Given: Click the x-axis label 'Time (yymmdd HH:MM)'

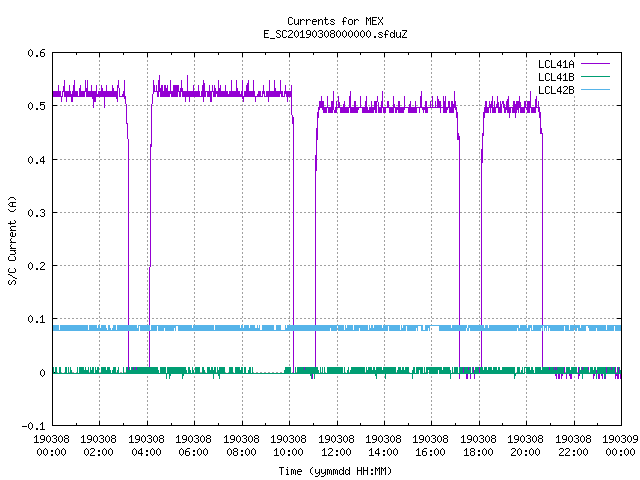Looking at the screenshot, I should point(335,471).
